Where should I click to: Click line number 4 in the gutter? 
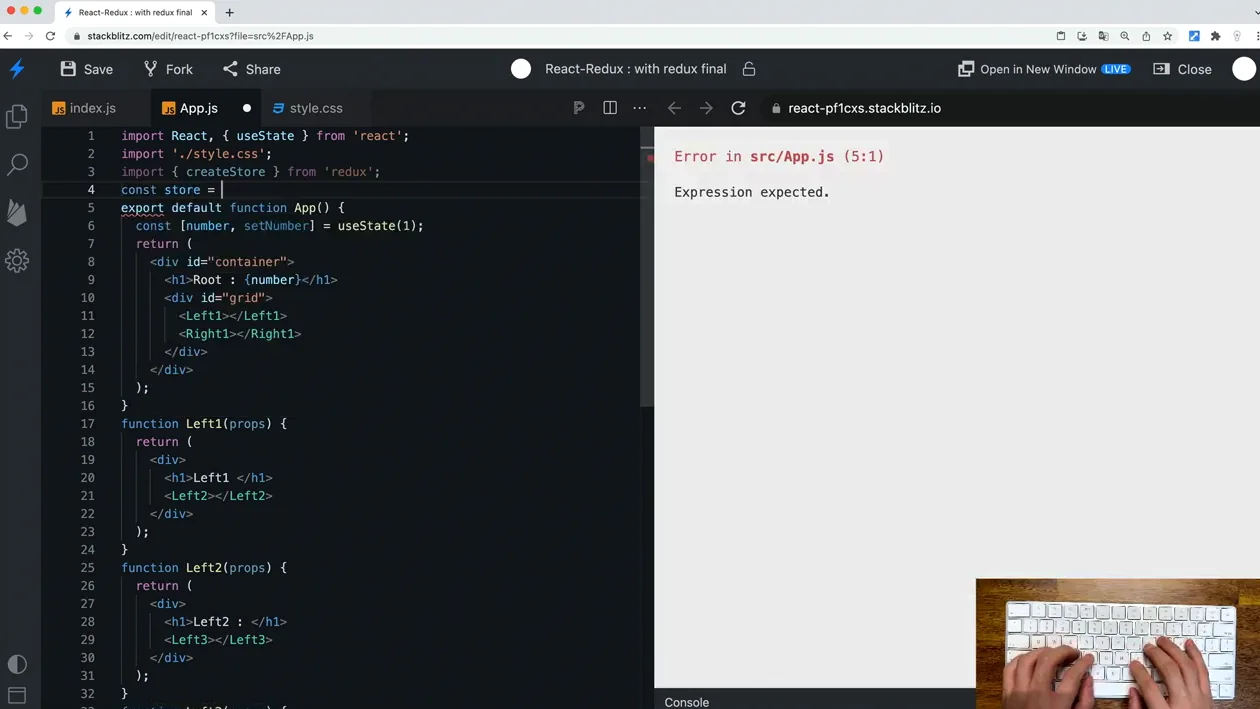point(91,189)
